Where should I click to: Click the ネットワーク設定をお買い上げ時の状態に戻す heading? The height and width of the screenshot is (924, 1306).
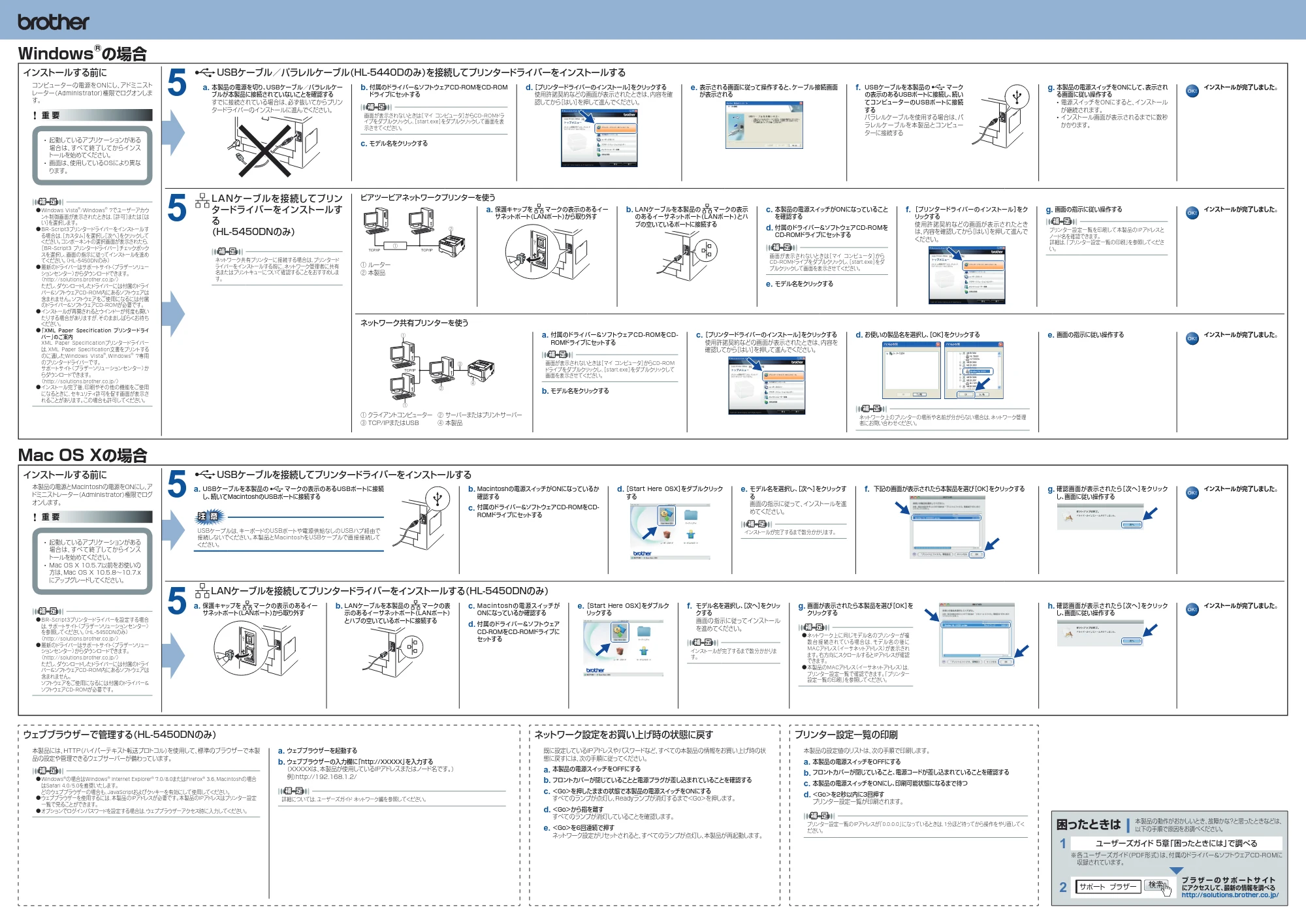tap(624, 735)
